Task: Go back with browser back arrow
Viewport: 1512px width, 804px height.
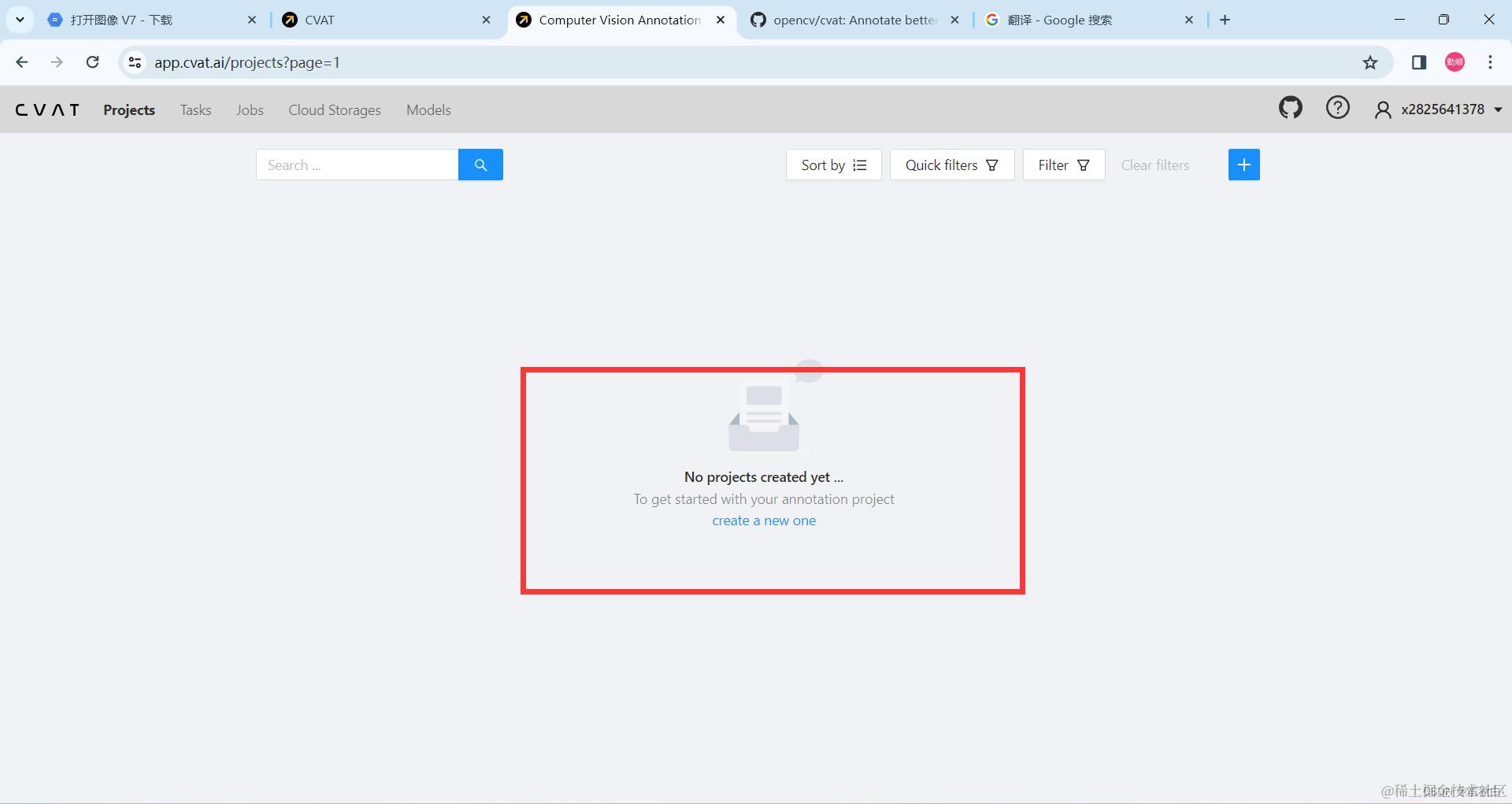Action: click(22, 62)
